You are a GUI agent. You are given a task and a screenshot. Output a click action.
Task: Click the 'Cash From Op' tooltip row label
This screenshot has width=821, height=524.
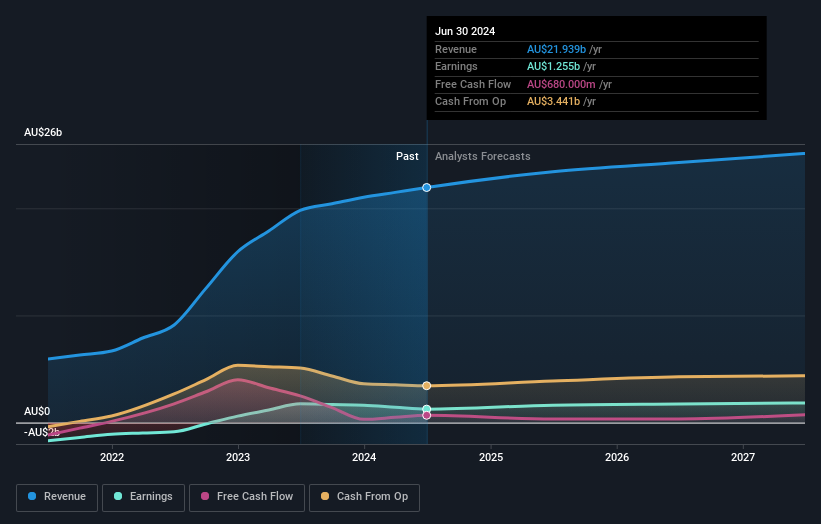(x=470, y=102)
